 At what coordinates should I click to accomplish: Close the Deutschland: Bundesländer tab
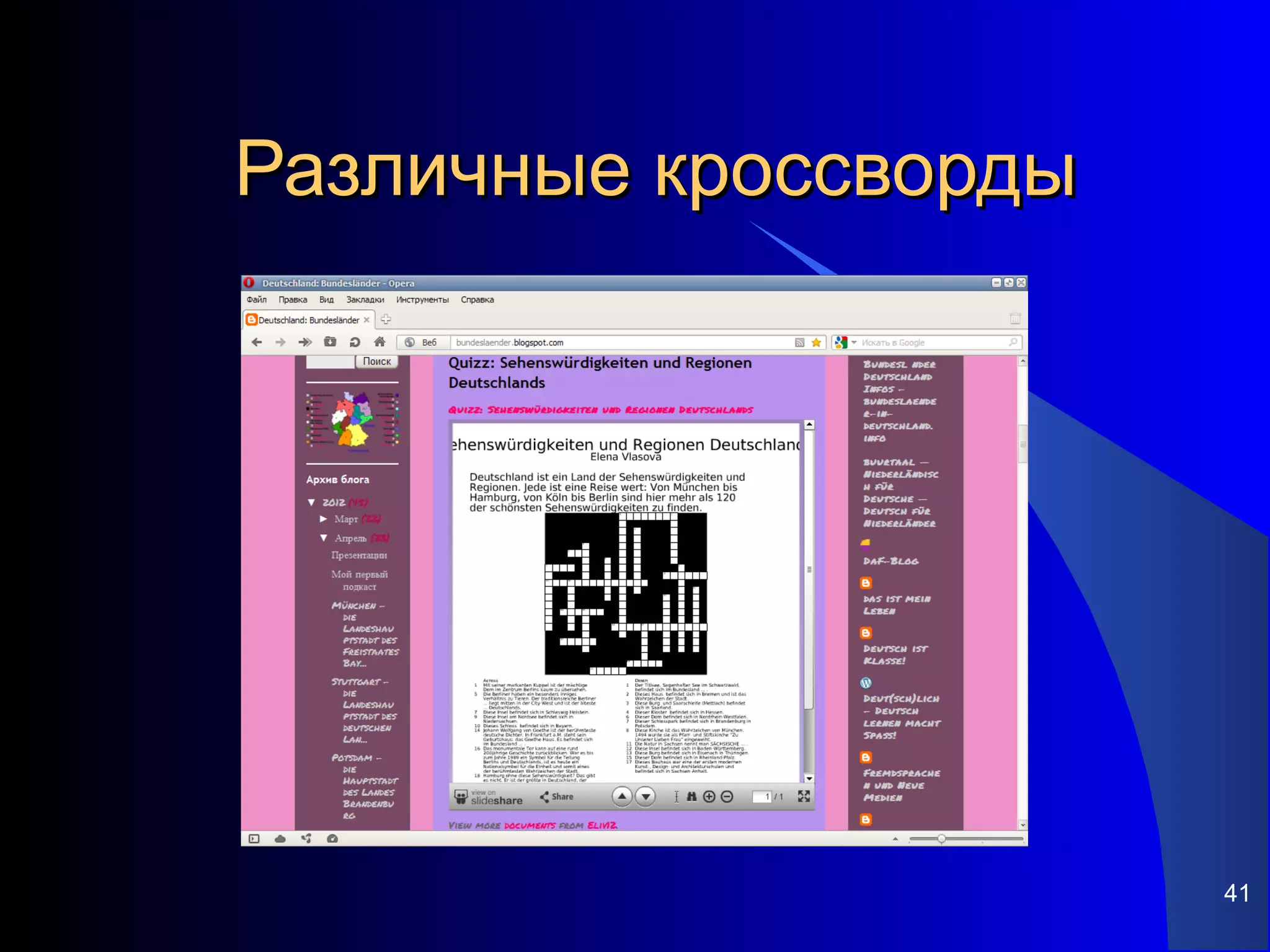(366, 320)
